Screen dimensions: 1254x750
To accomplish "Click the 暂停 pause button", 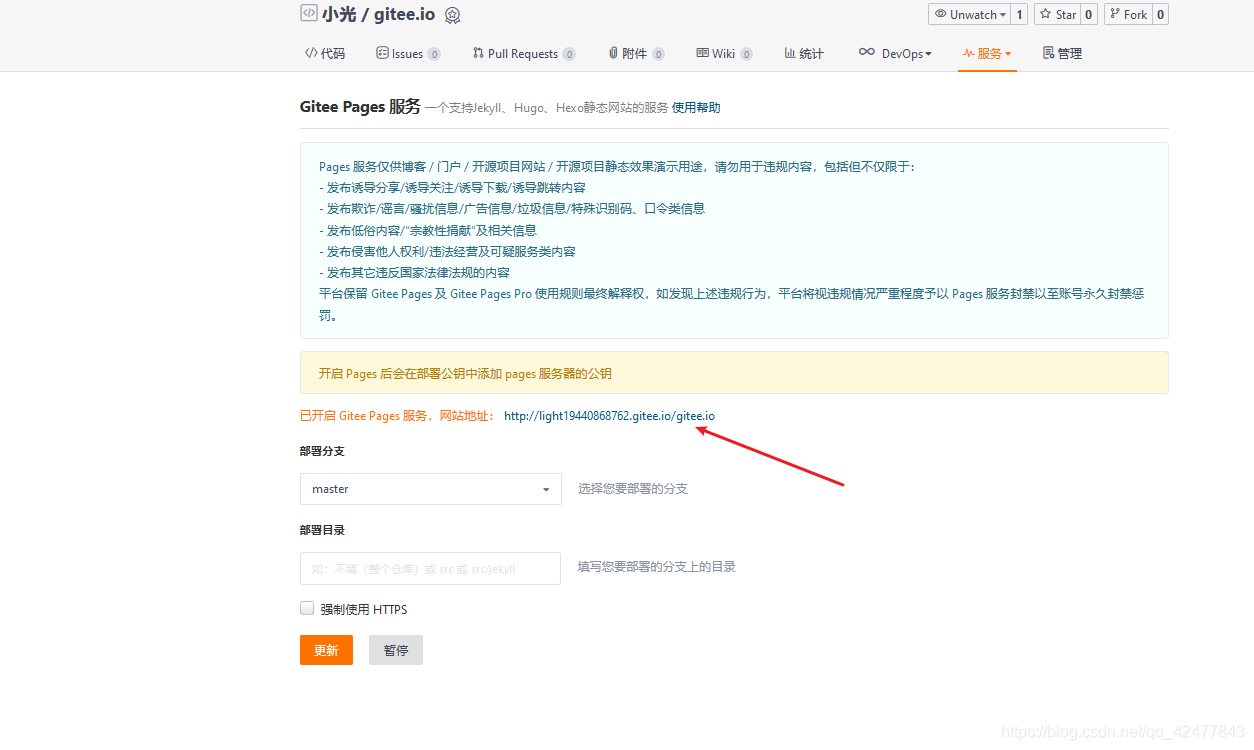I will pos(395,649).
